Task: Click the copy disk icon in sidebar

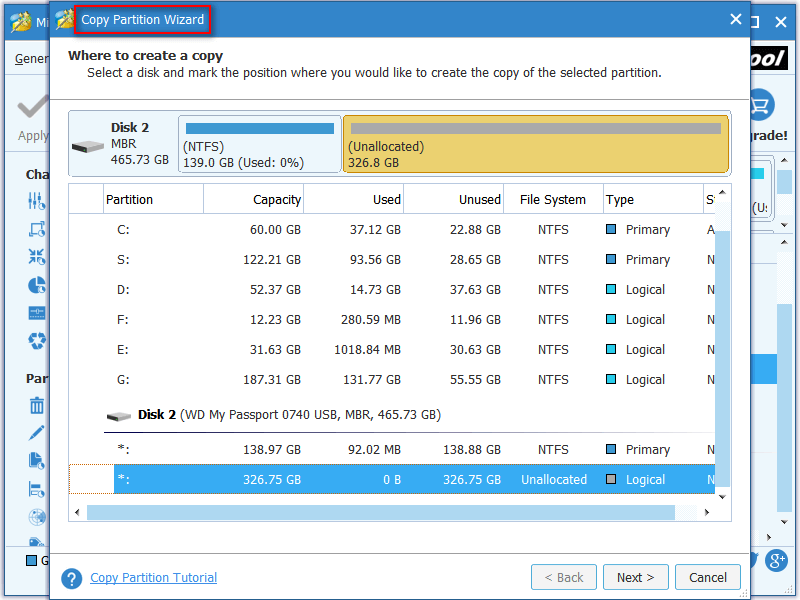Action: click(x=37, y=230)
